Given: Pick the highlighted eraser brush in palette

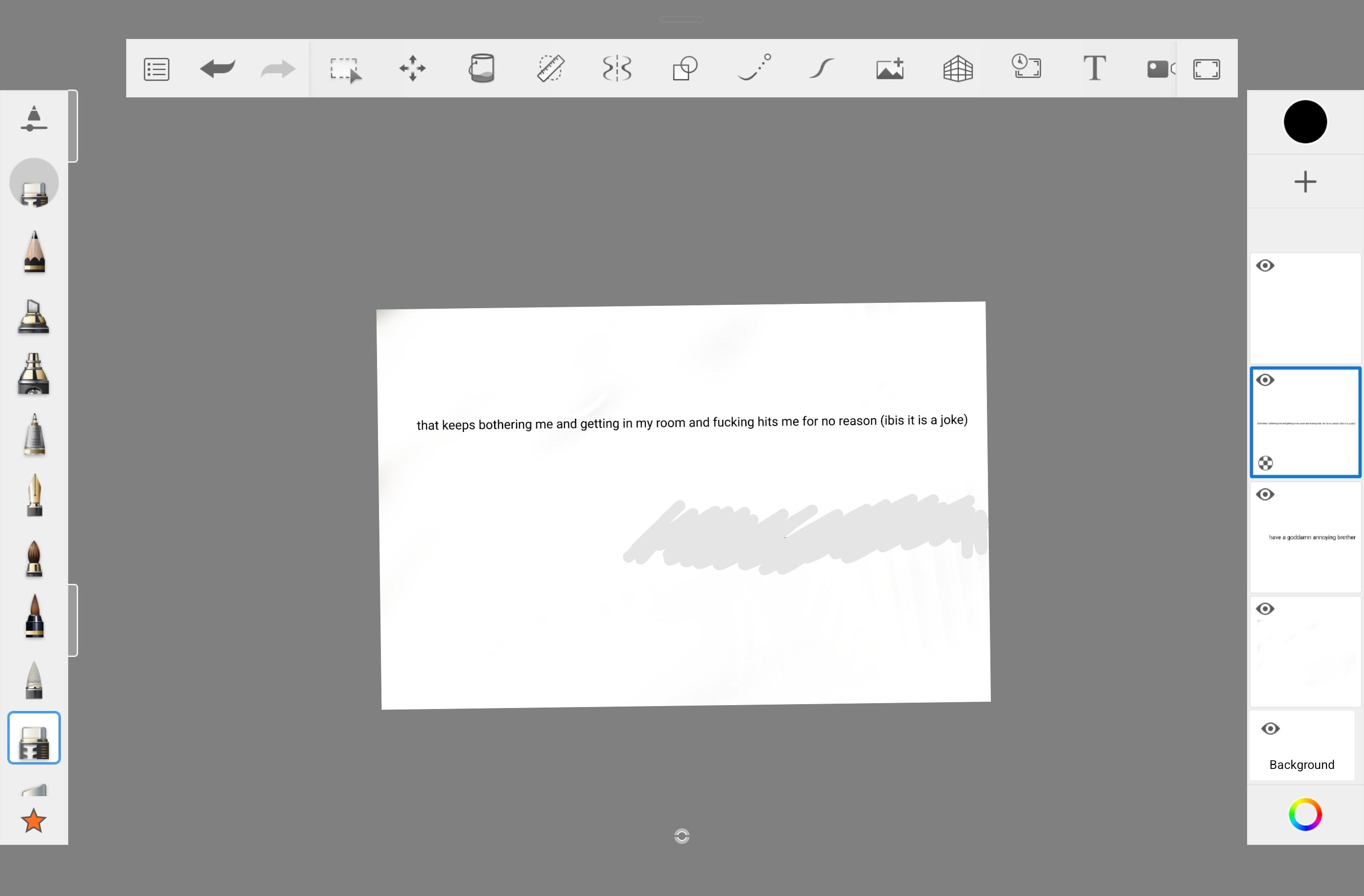Looking at the screenshot, I should (34, 738).
